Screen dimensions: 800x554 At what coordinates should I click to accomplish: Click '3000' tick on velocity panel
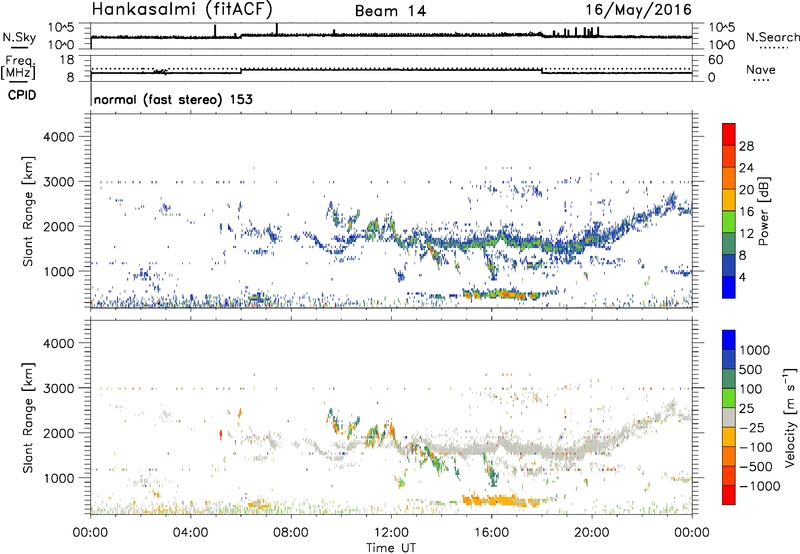58,388
